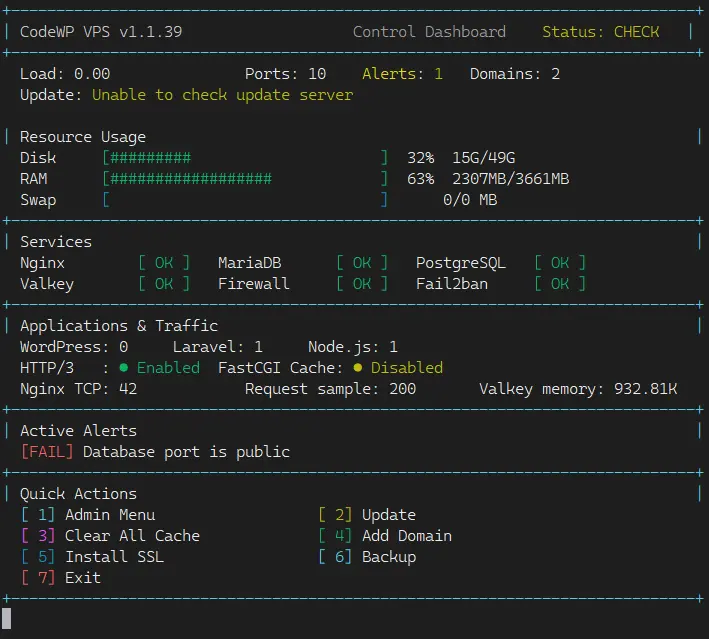This screenshot has width=709, height=639.
Task: Click the empty Swap usage bar
Action: (x=245, y=199)
